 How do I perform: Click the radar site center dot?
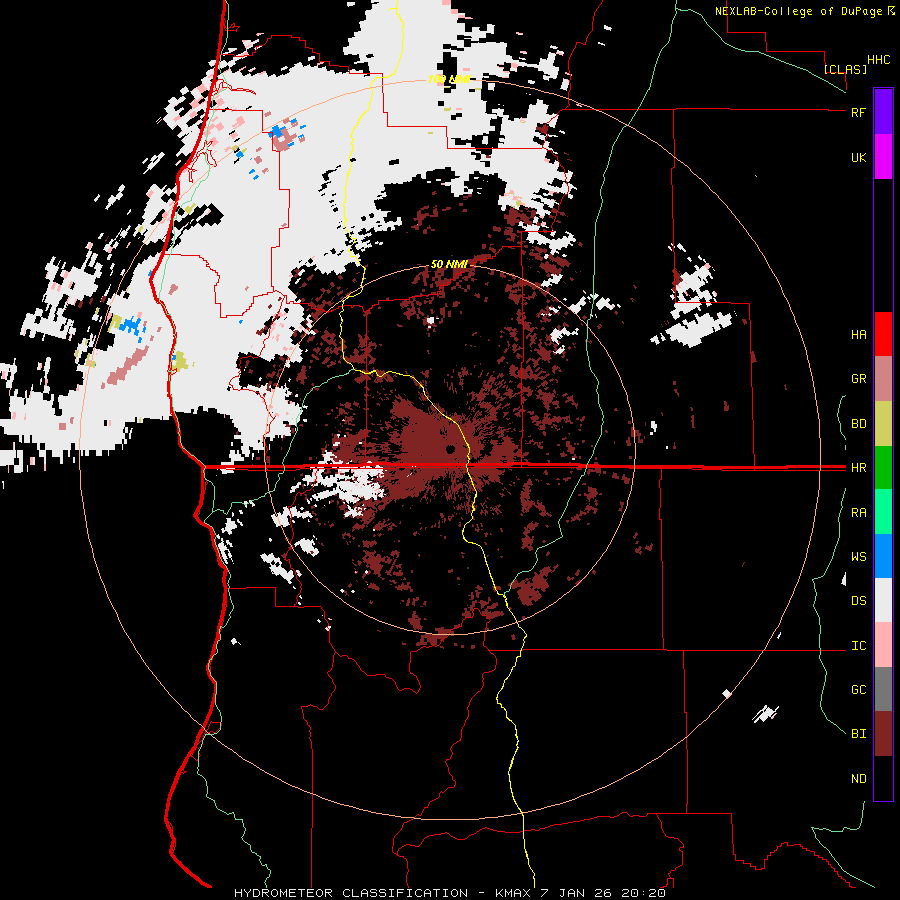451,449
